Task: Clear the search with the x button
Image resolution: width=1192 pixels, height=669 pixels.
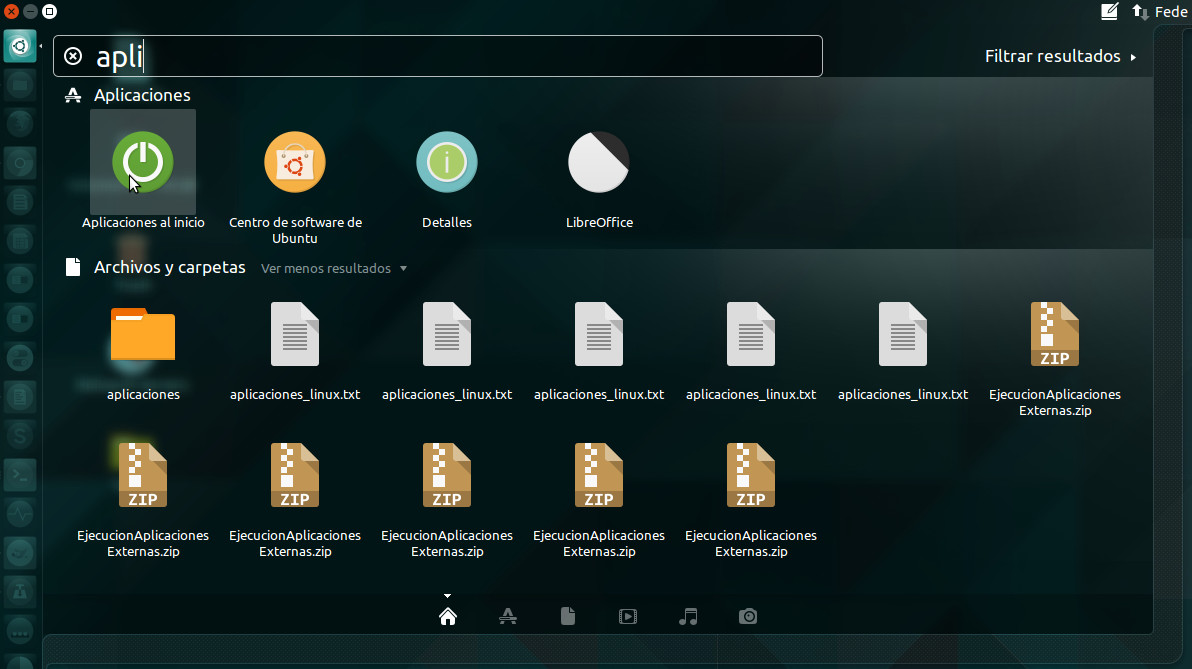Action: click(x=72, y=56)
